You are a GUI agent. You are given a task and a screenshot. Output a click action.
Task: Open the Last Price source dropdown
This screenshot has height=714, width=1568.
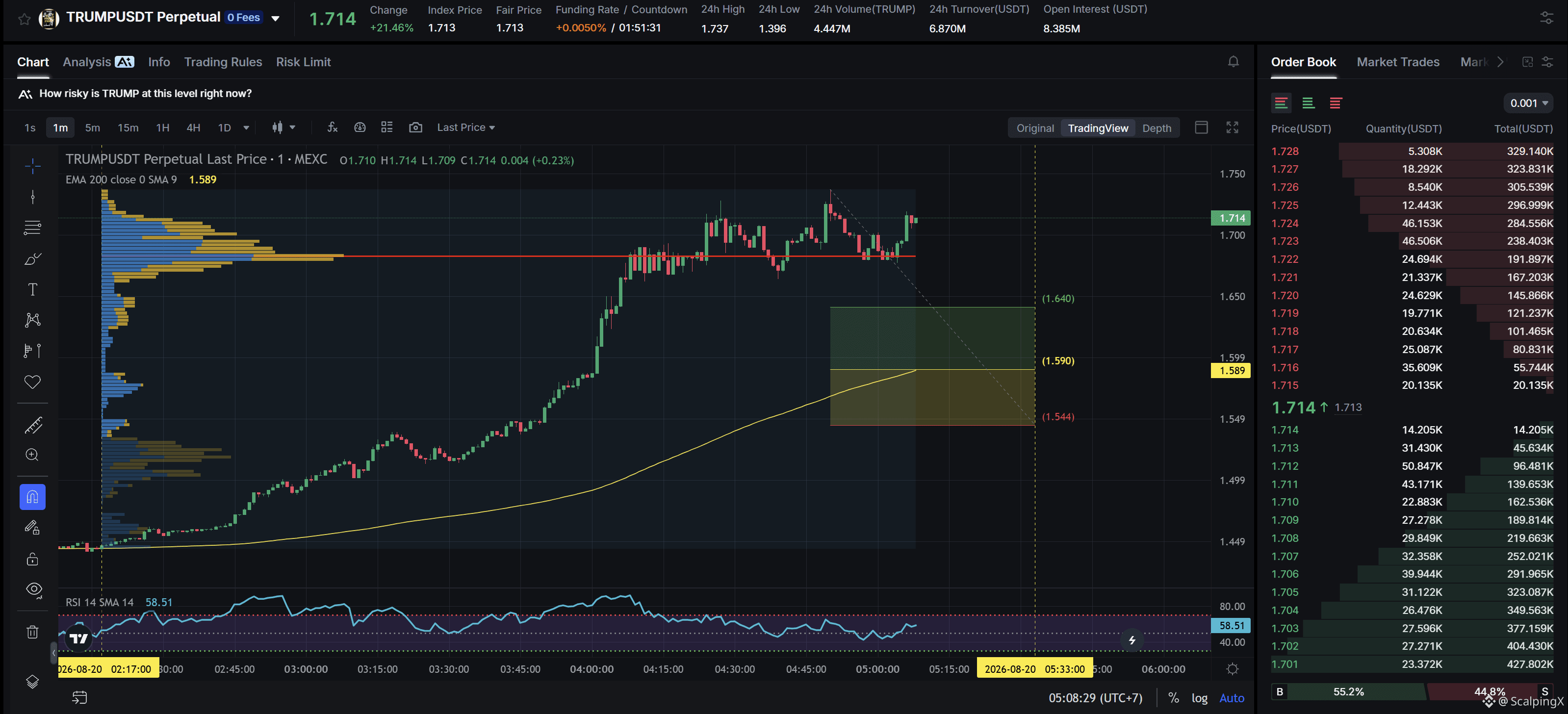(465, 127)
